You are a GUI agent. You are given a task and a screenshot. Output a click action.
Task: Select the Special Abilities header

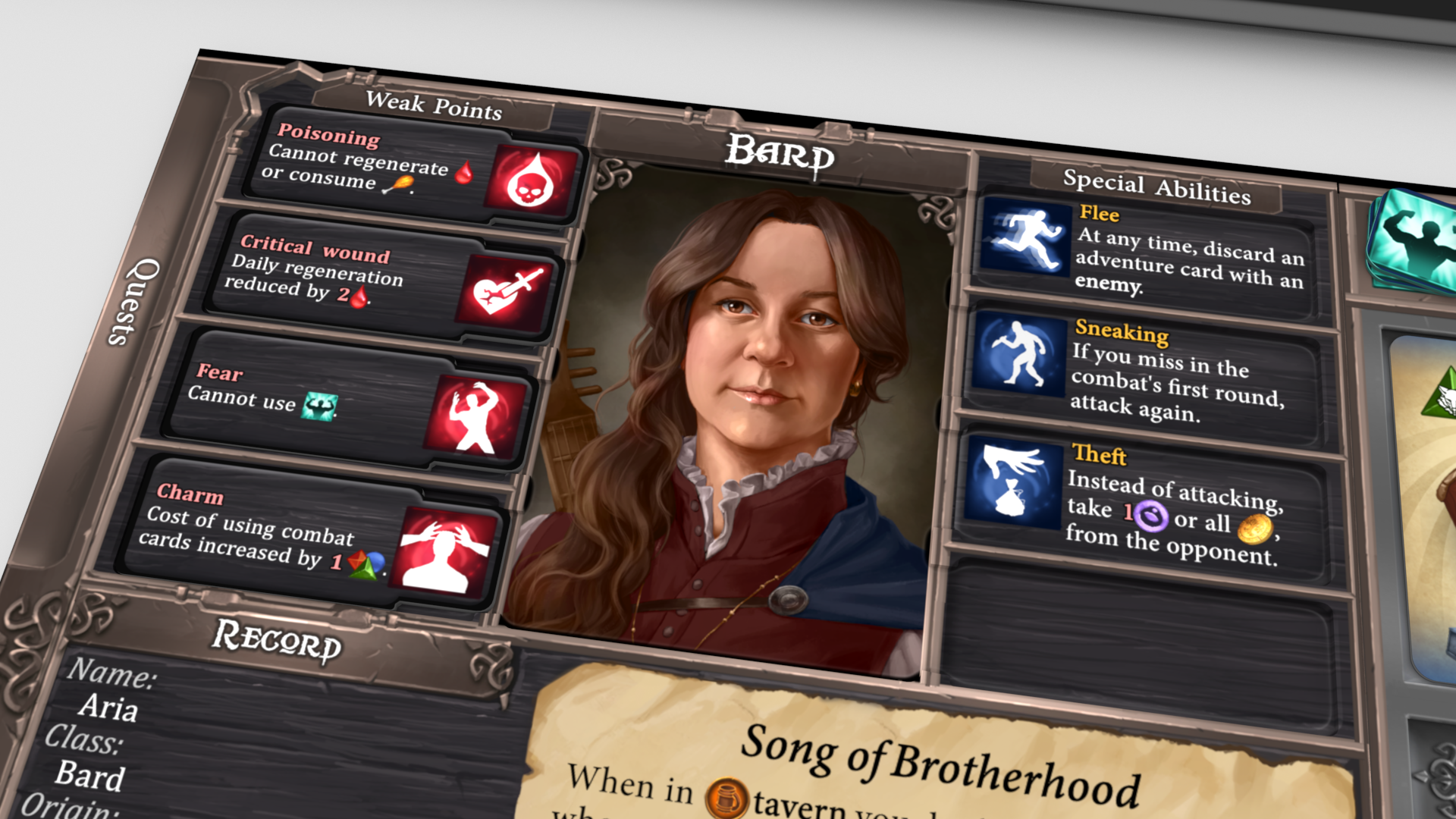click(1156, 187)
